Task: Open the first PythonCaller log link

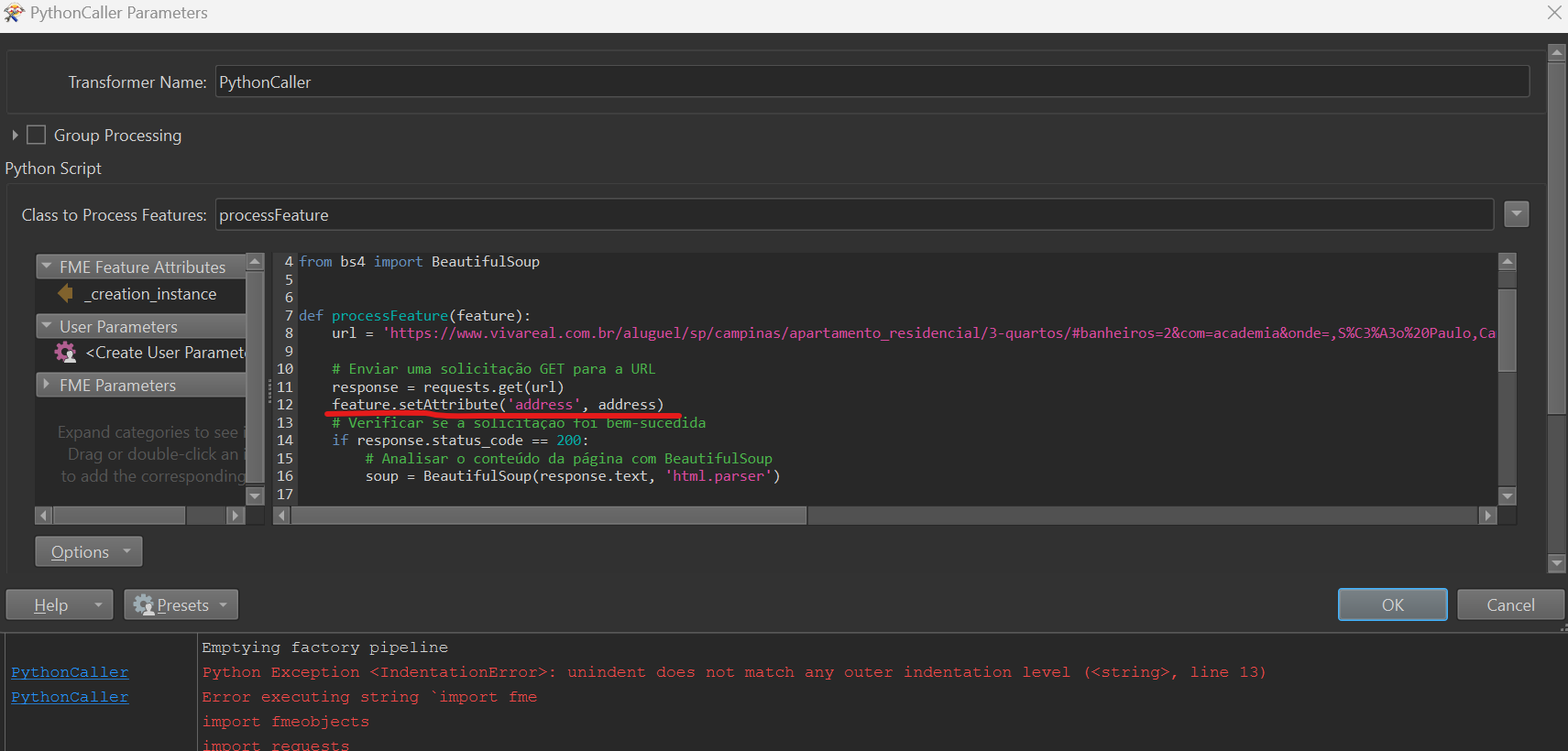Action: 70,672
